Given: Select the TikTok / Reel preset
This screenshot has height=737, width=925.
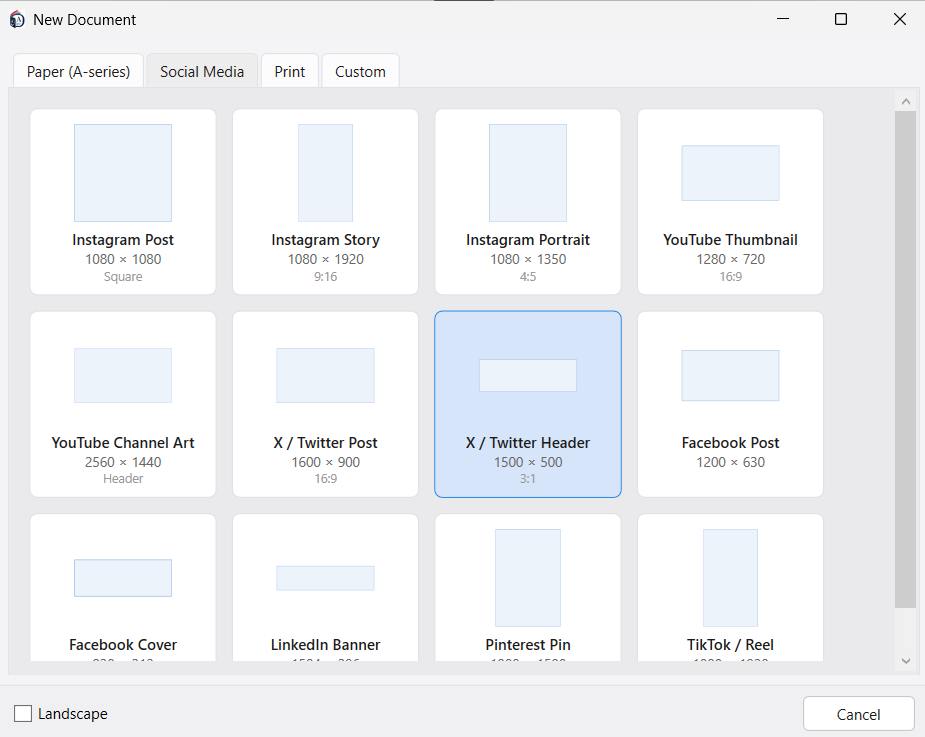Looking at the screenshot, I should pos(730,588).
